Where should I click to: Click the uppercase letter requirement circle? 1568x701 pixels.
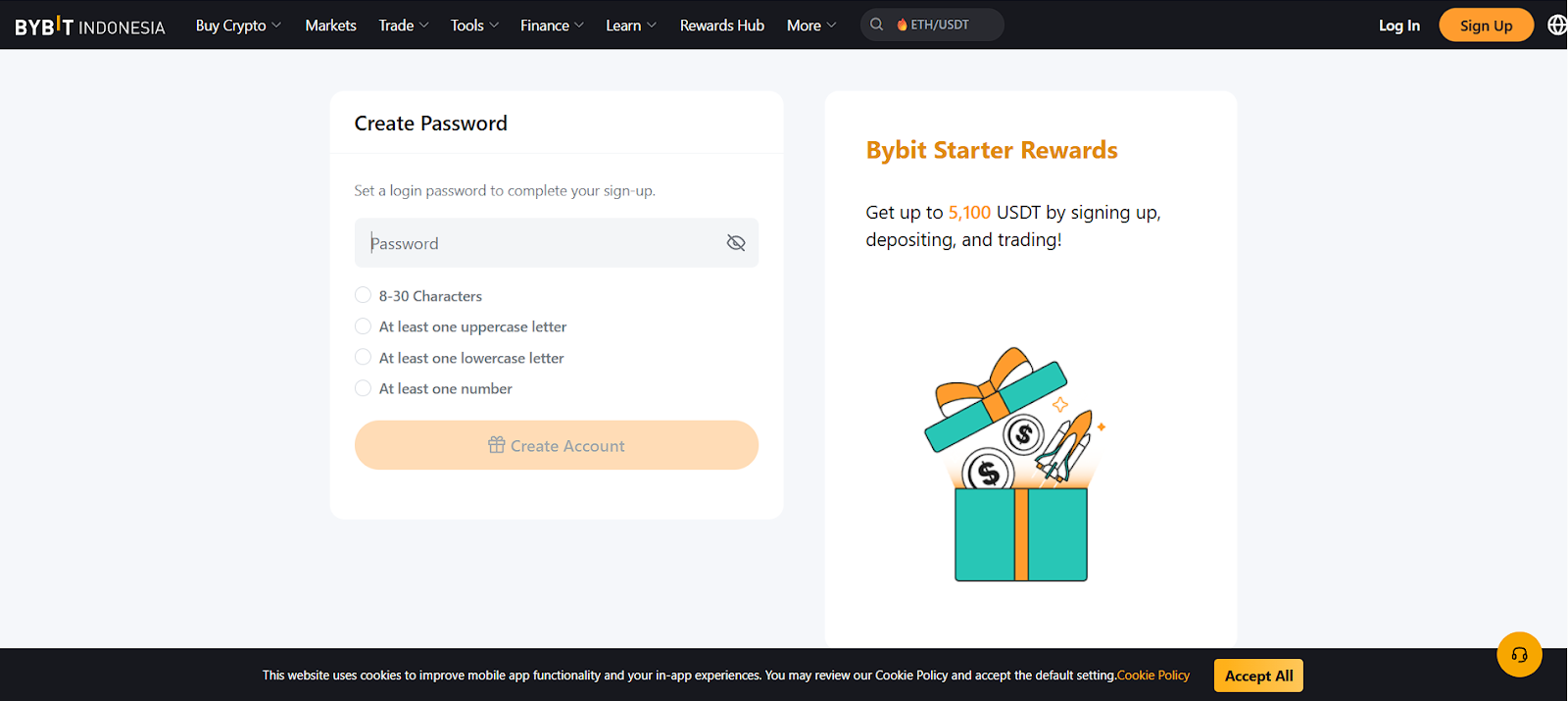pos(363,326)
